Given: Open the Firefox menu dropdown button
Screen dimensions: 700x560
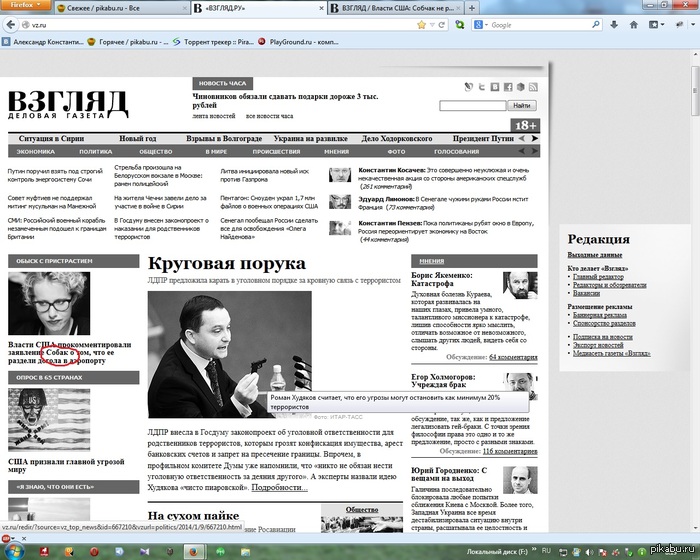Looking at the screenshot, I should 25,7.
